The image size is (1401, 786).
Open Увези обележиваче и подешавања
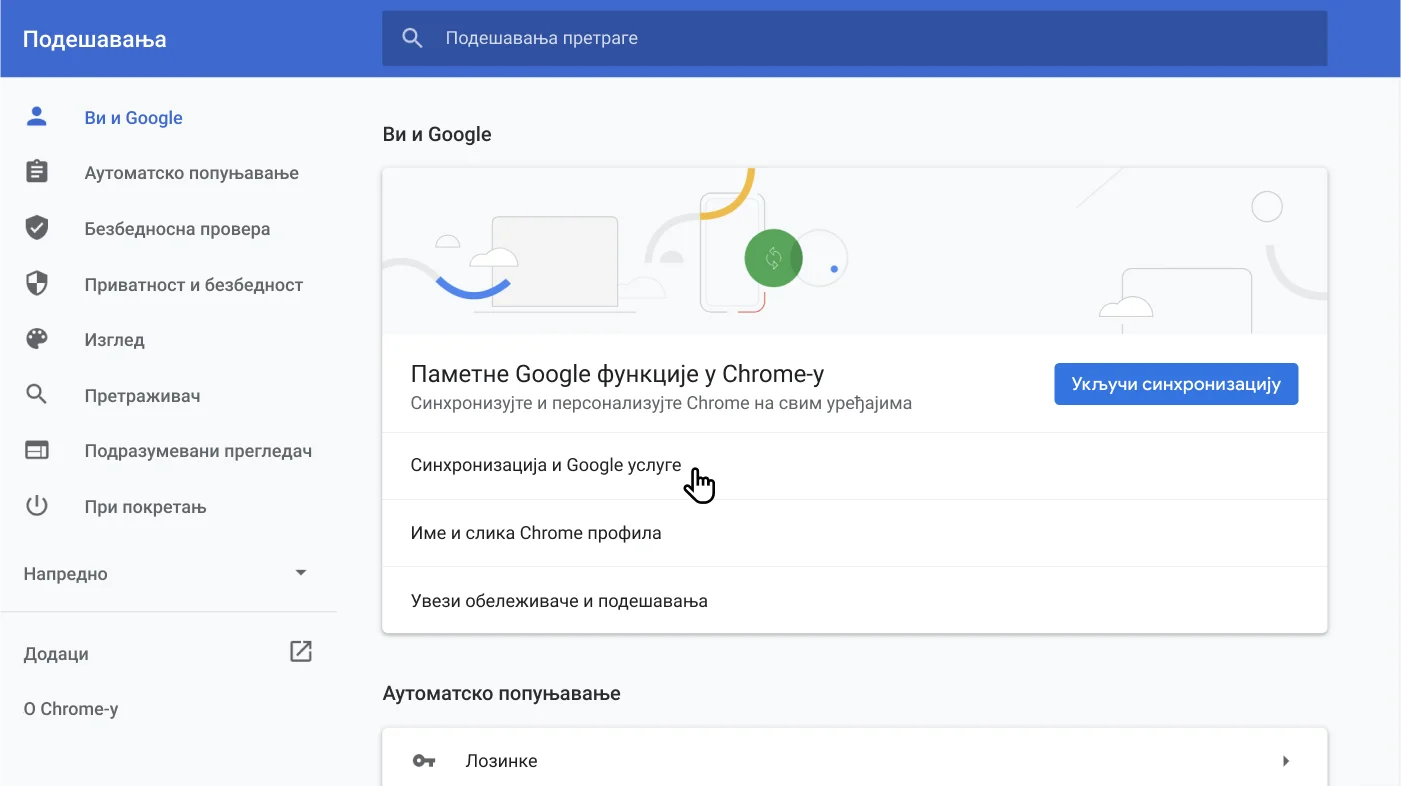pos(559,600)
